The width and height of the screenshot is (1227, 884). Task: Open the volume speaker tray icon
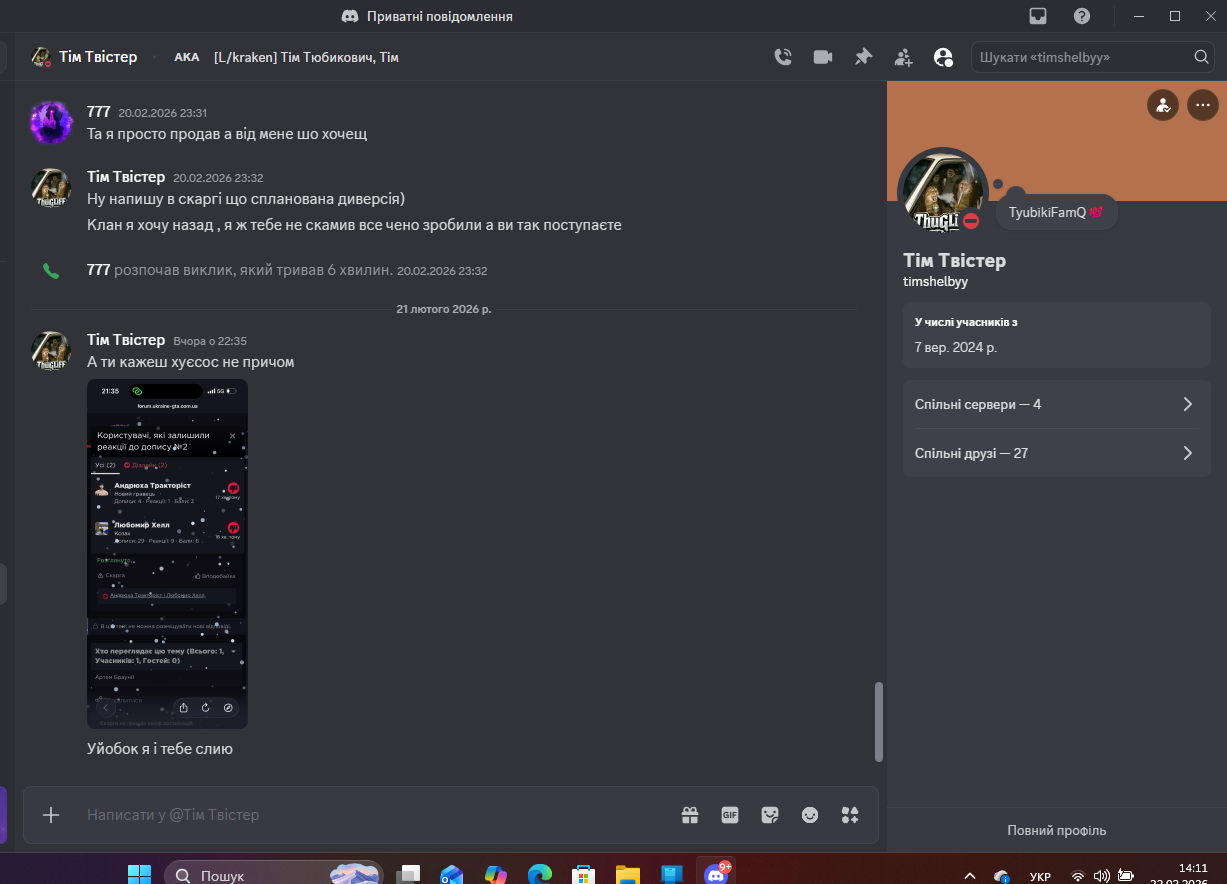click(1102, 876)
